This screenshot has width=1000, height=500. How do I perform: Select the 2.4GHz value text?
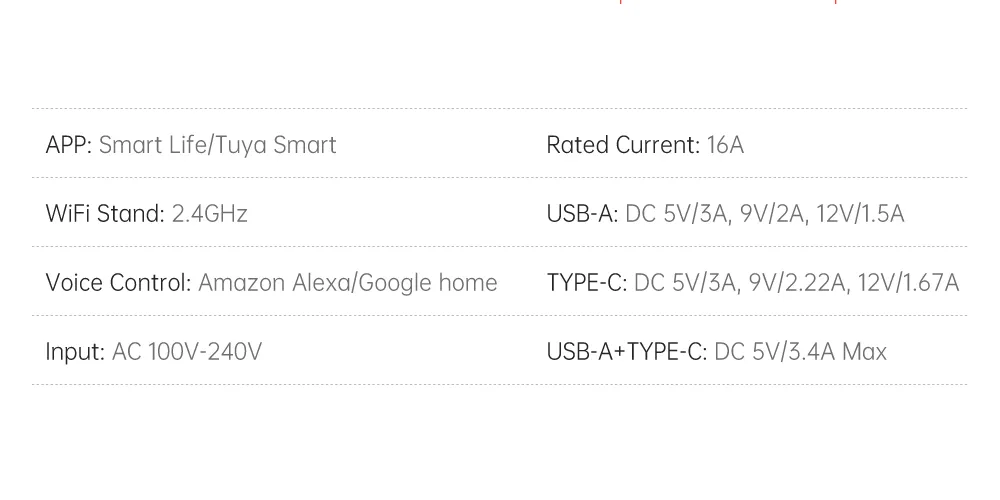click(210, 214)
